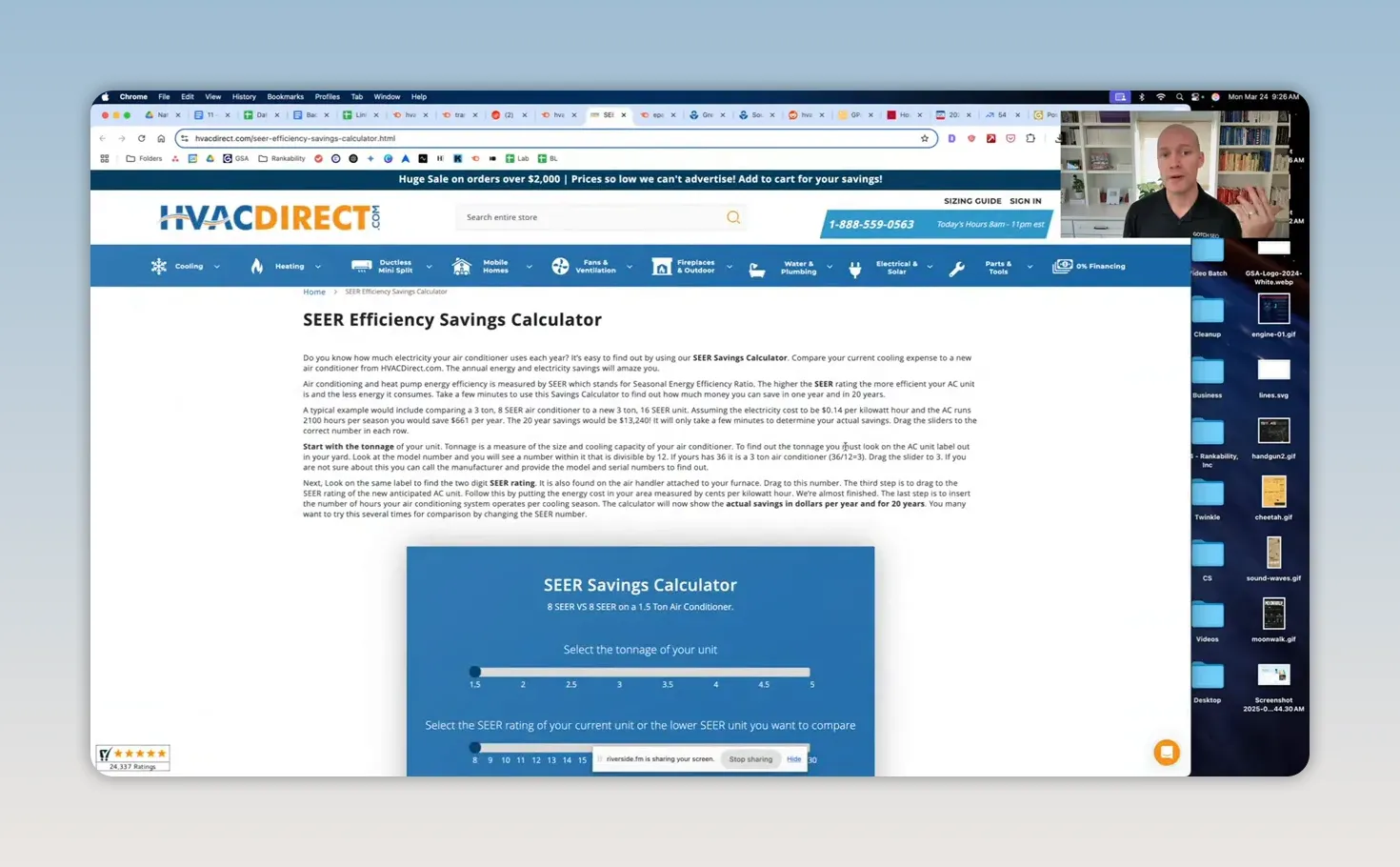Call the 1-888-559-0563 phone number
This screenshot has height=867, width=1400.
point(871,225)
